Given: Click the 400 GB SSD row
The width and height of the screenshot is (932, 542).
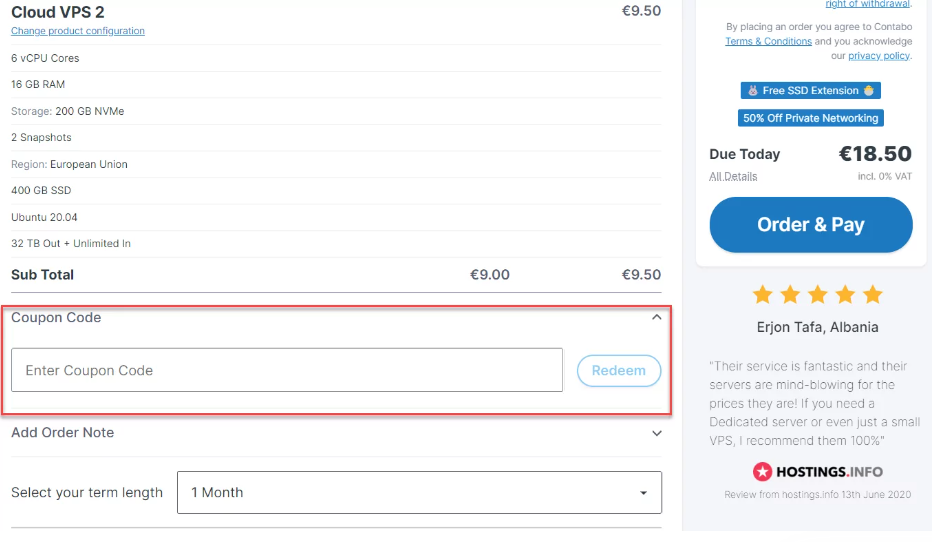Looking at the screenshot, I should 336,190.
